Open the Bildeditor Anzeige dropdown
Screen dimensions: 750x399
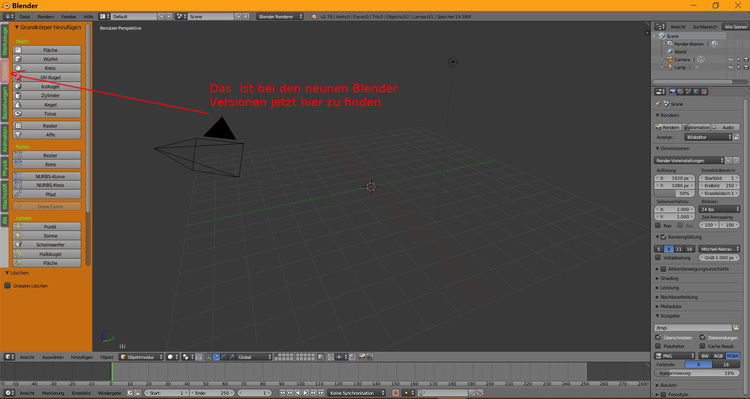click(709, 137)
